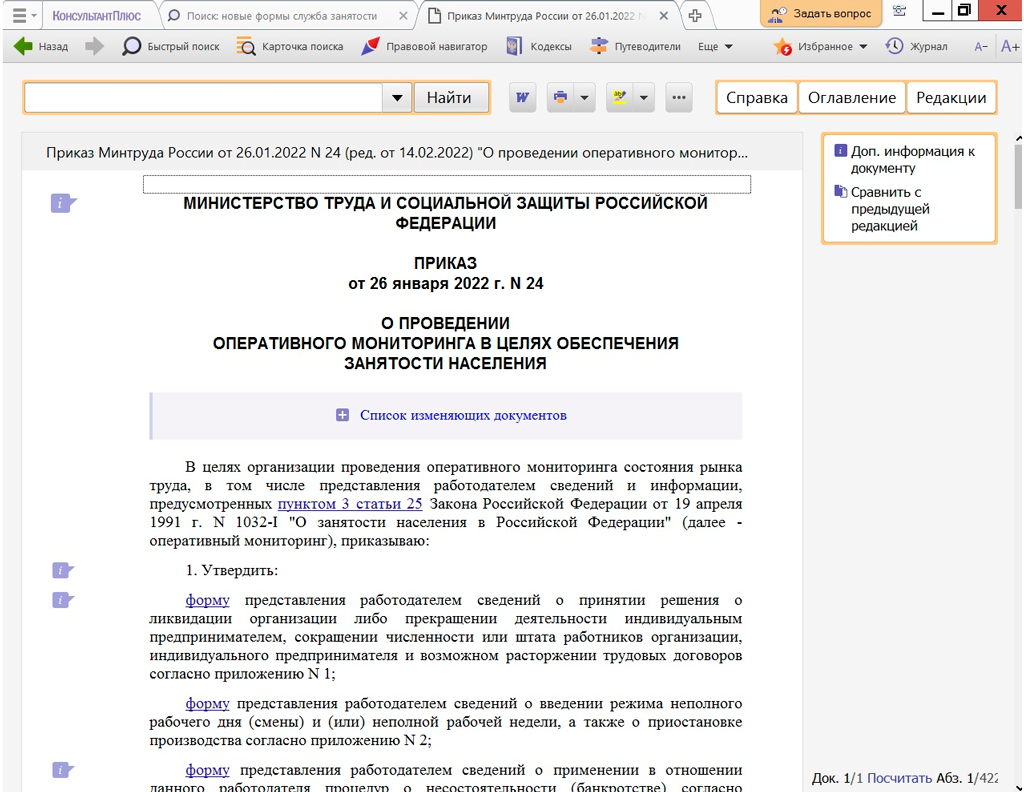Open the dropdown arrow next to Избранное

tap(863, 46)
